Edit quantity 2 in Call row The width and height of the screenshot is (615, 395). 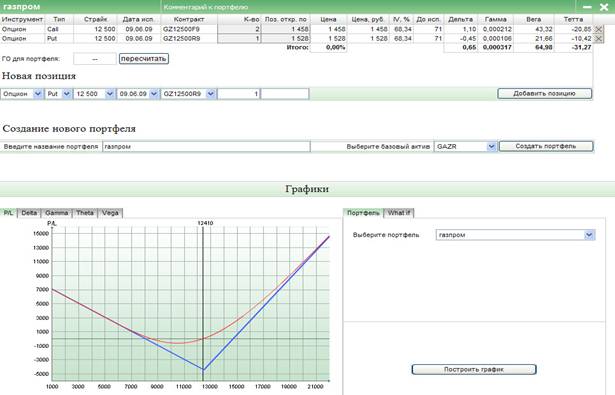click(239, 29)
